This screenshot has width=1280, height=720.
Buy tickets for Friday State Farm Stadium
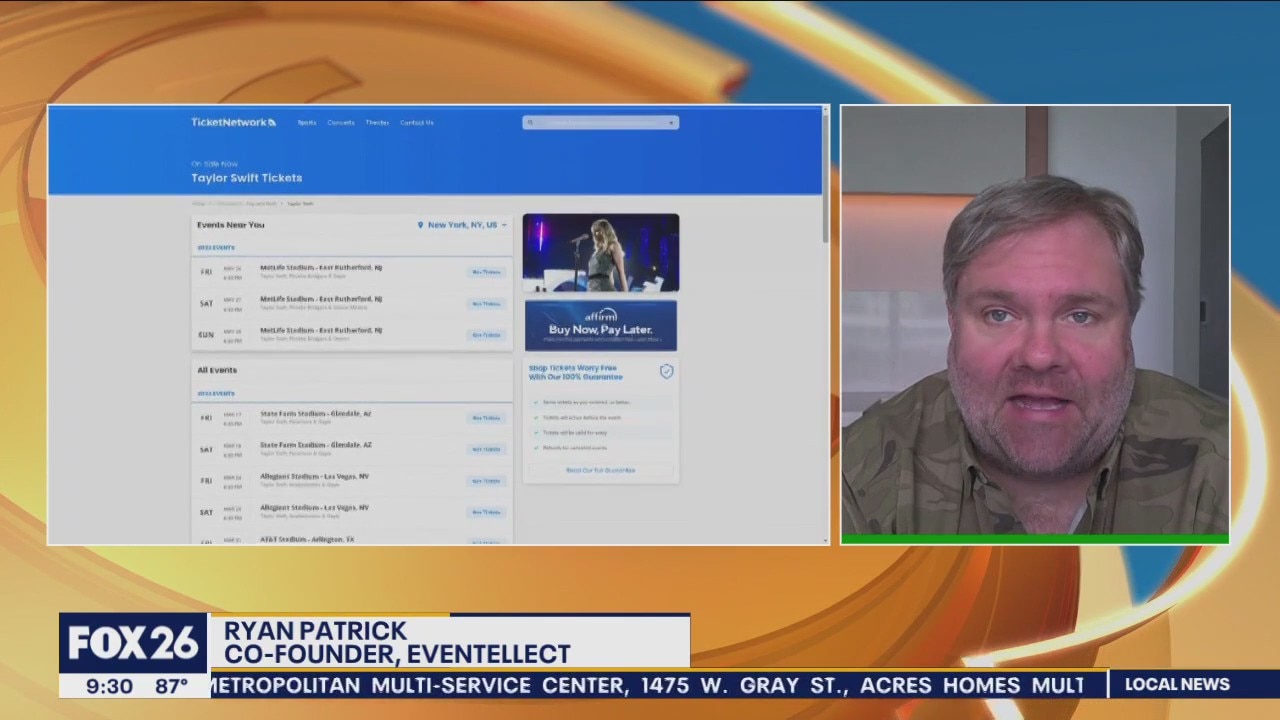(486, 418)
